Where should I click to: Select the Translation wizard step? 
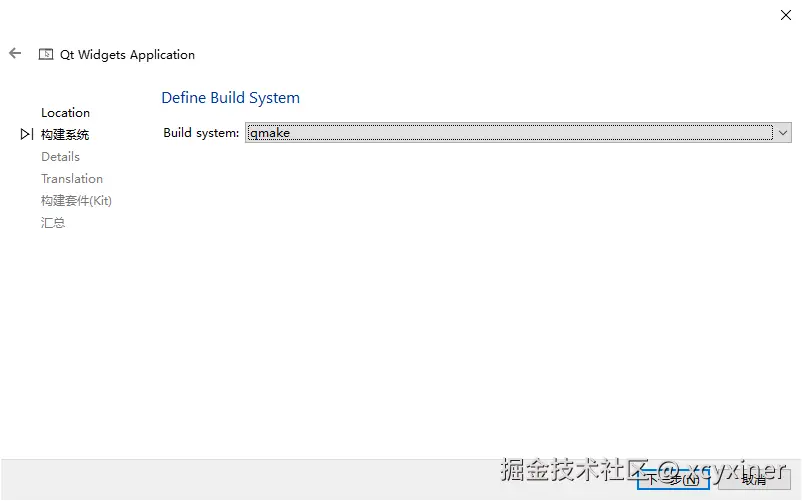[x=72, y=178]
